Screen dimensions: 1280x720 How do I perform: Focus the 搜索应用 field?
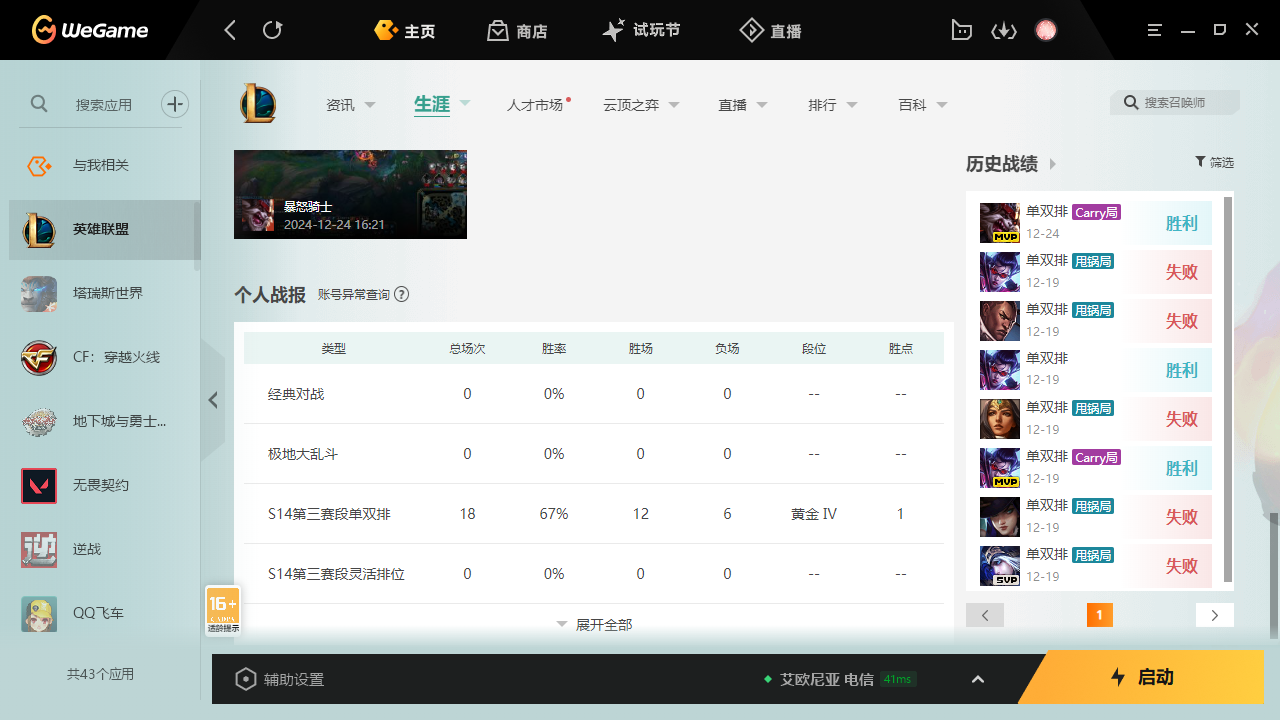[104, 104]
